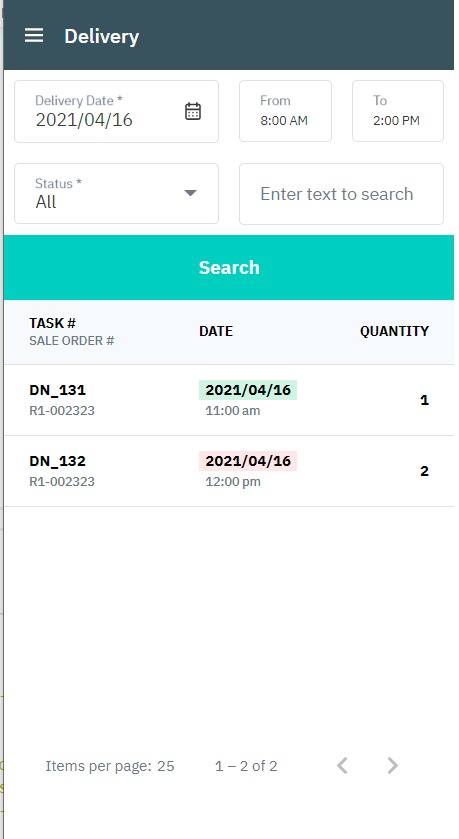The width and height of the screenshot is (459, 839).
Task: Select the Delivery Date field
Action: pyautogui.click(x=116, y=111)
